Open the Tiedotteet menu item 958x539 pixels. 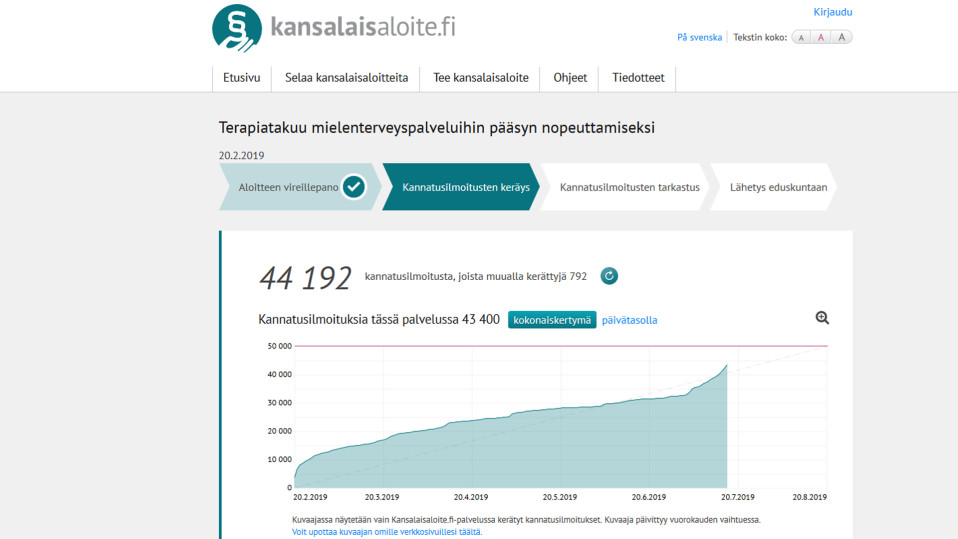638,78
